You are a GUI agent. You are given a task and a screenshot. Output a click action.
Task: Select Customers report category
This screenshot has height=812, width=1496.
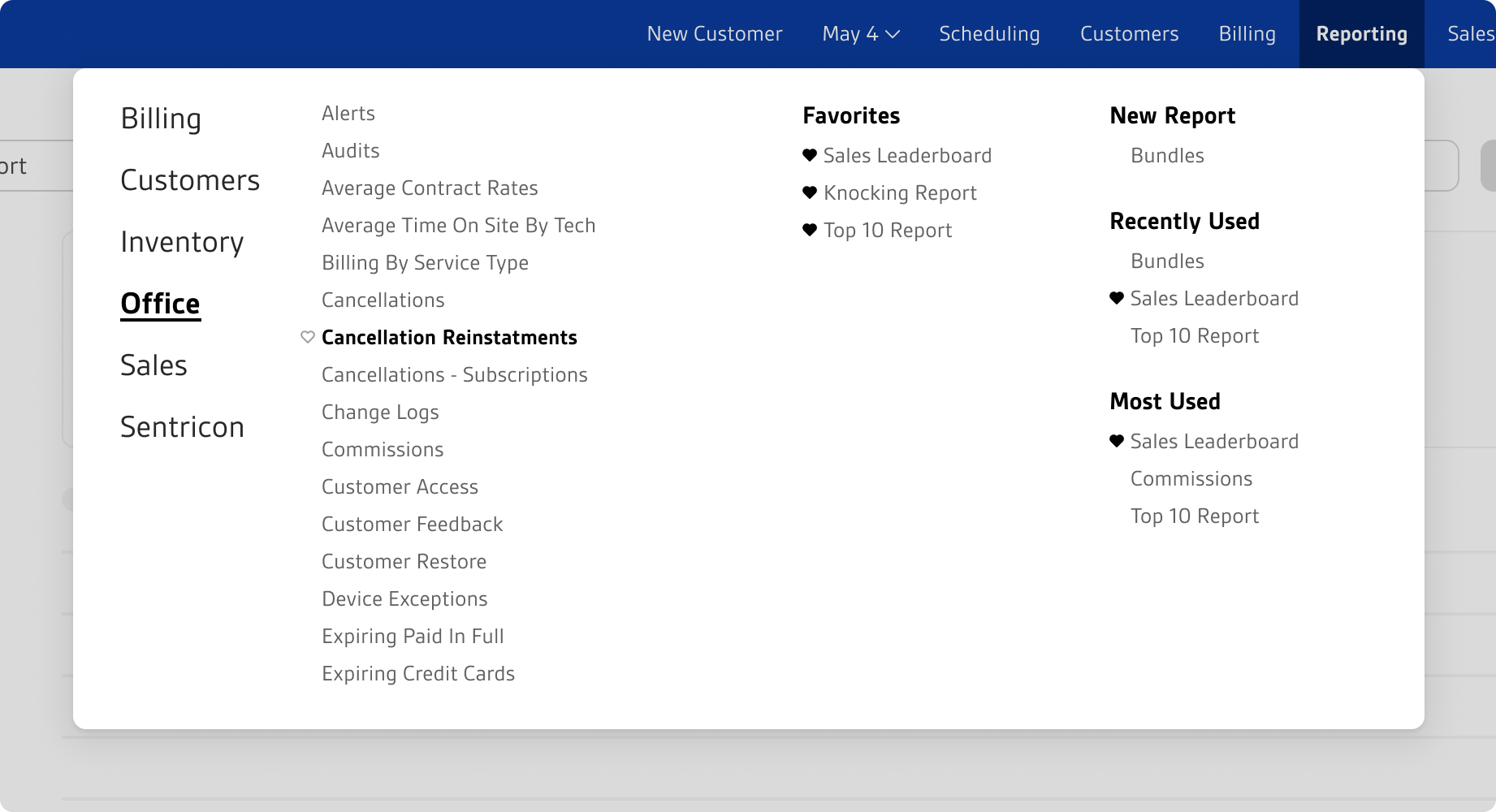tap(190, 180)
